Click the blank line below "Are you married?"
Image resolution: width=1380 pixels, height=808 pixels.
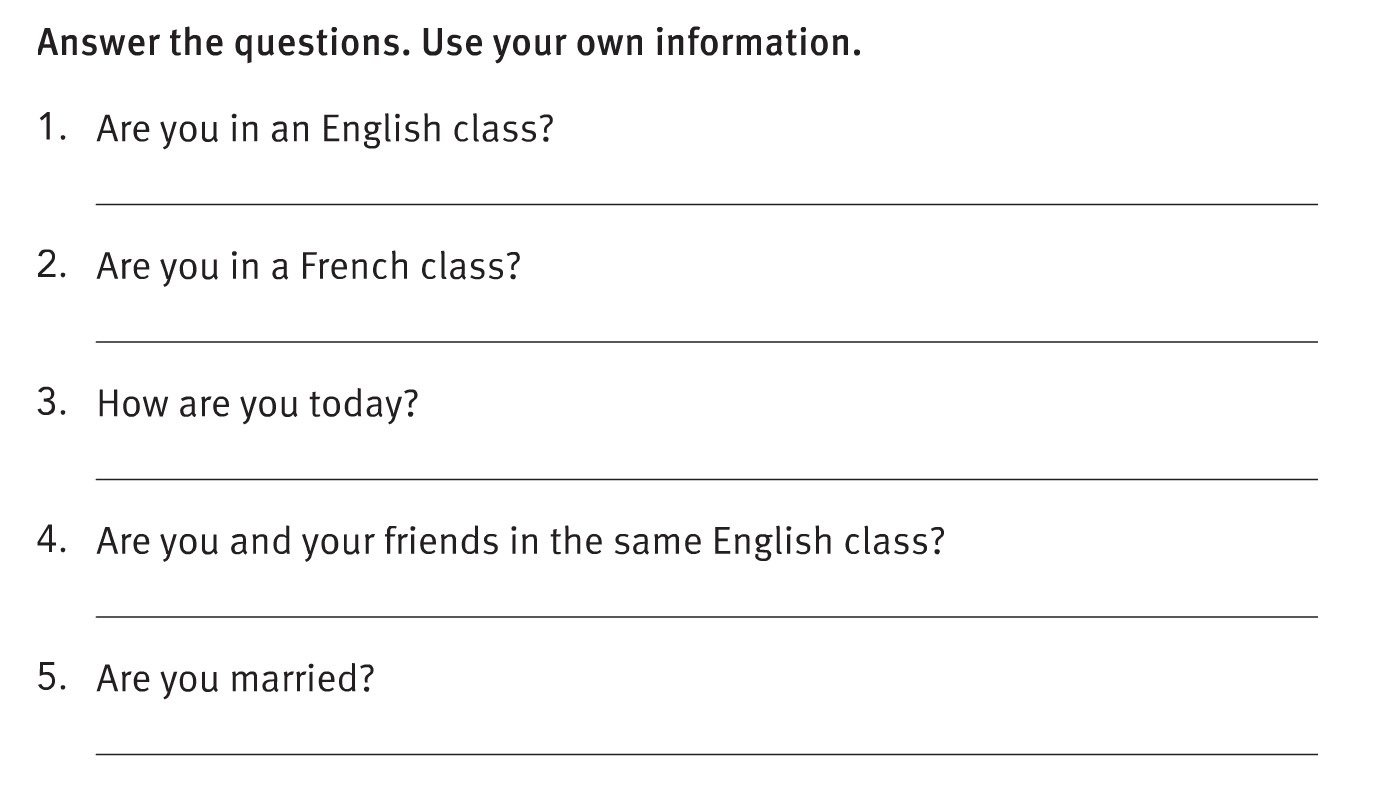pos(706,753)
